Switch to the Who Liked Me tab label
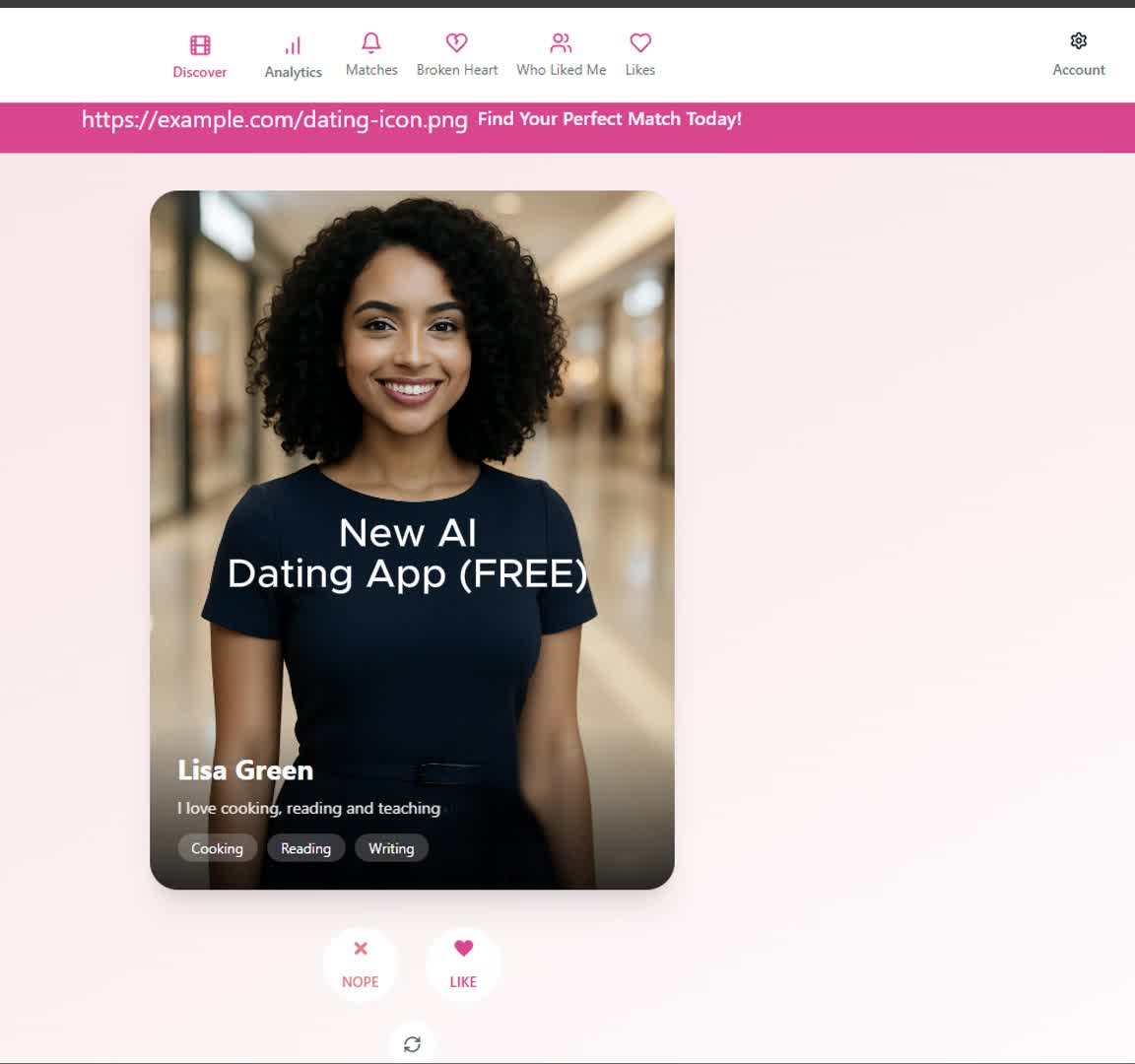The height and width of the screenshot is (1064, 1135). [x=561, y=70]
